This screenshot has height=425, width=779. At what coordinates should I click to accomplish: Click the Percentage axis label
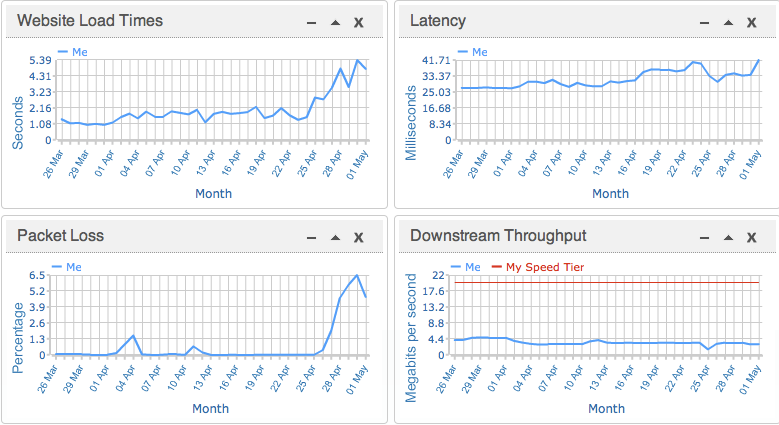(18, 338)
